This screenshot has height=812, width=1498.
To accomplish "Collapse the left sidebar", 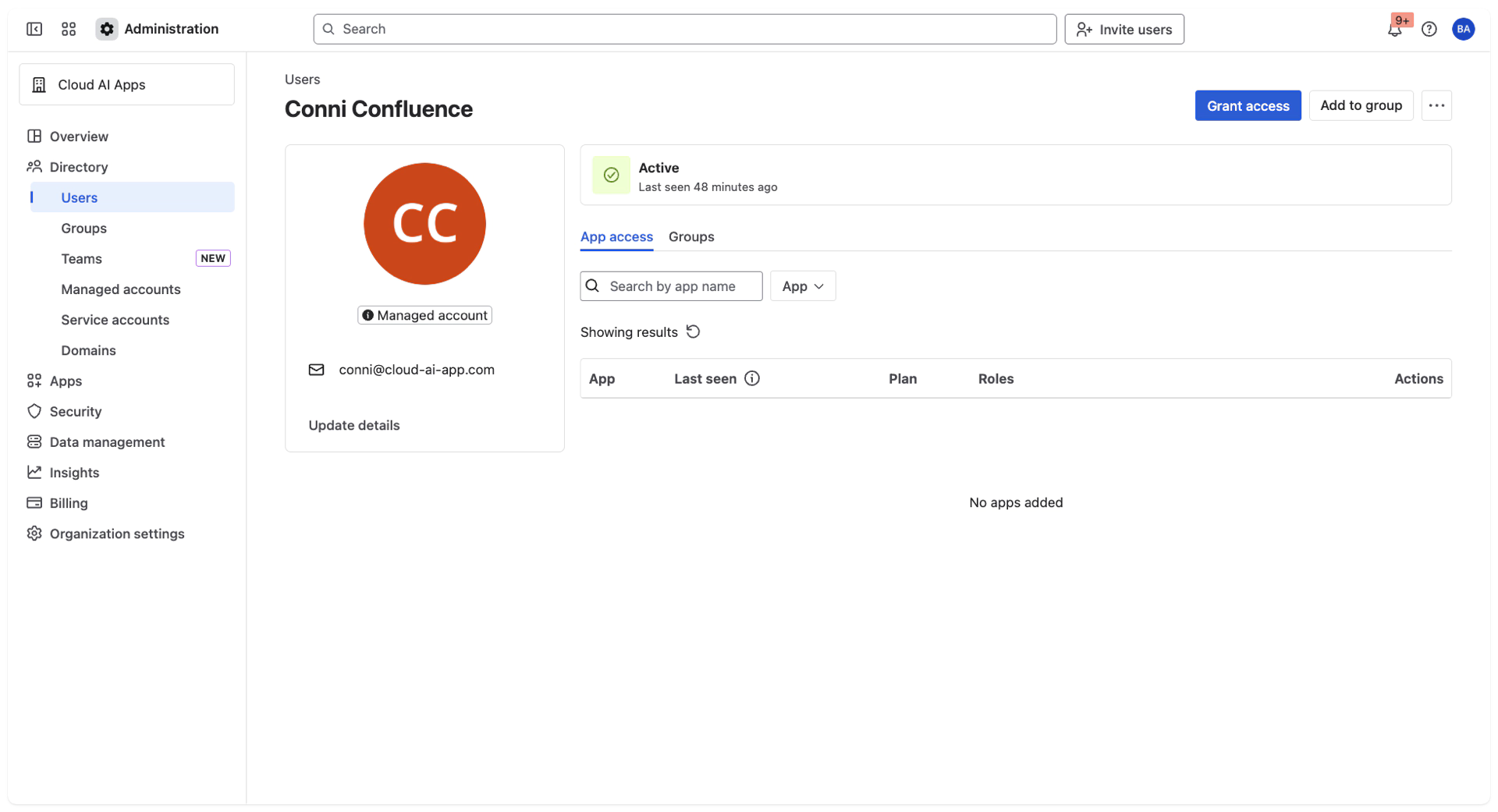I will tap(34, 29).
